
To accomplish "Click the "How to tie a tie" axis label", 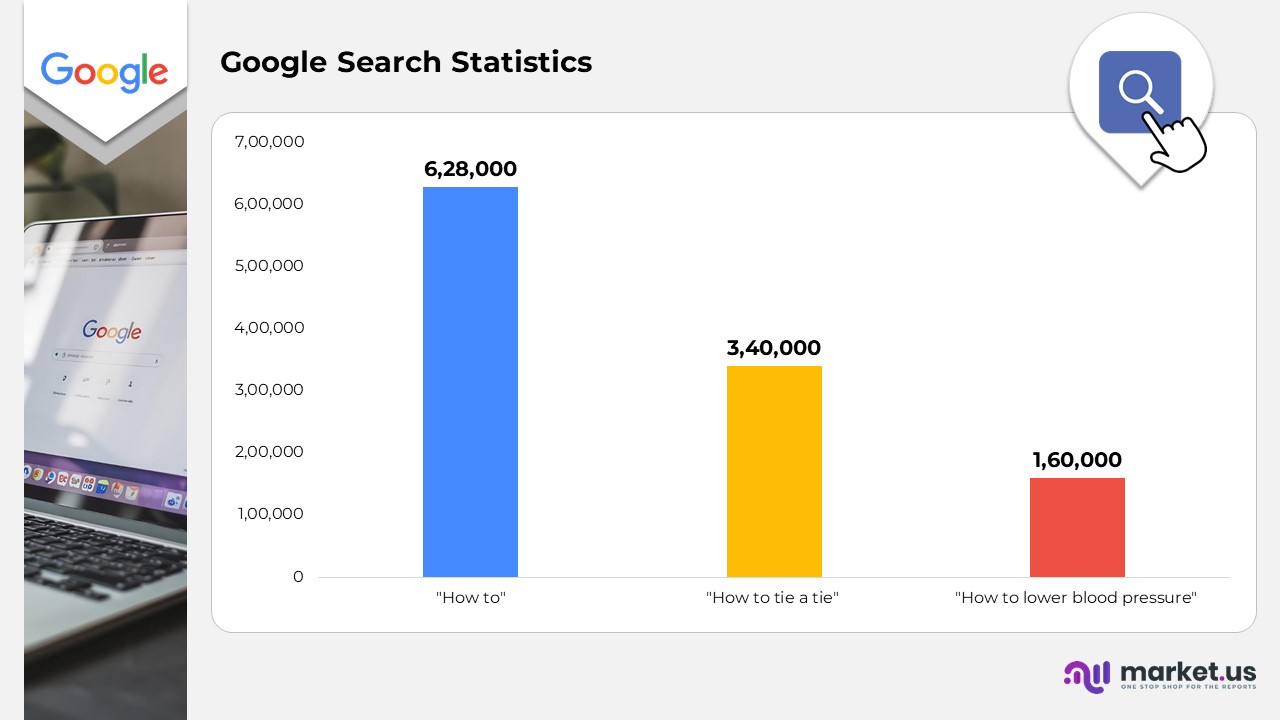I will (772, 598).
